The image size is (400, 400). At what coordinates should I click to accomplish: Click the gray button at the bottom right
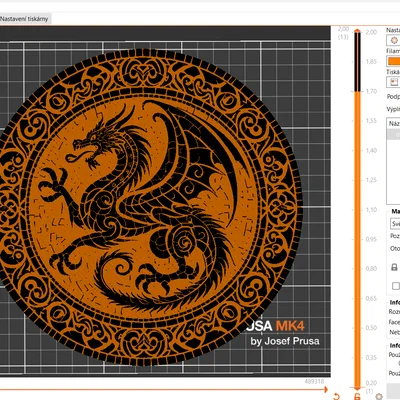(x=393, y=390)
